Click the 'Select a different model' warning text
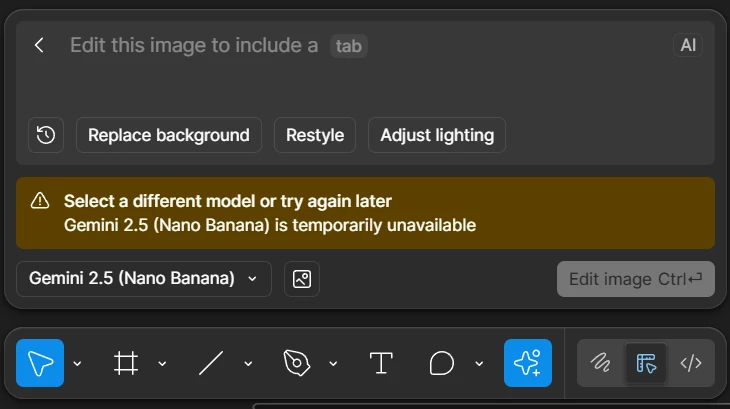 pyautogui.click(x=228, y=201)
